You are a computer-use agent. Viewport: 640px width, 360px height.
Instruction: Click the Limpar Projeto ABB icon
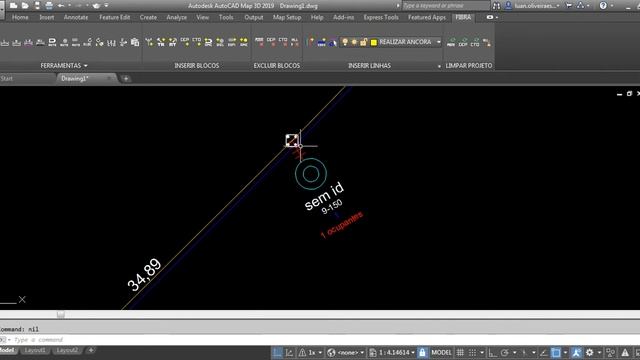[x=451, y=42]
